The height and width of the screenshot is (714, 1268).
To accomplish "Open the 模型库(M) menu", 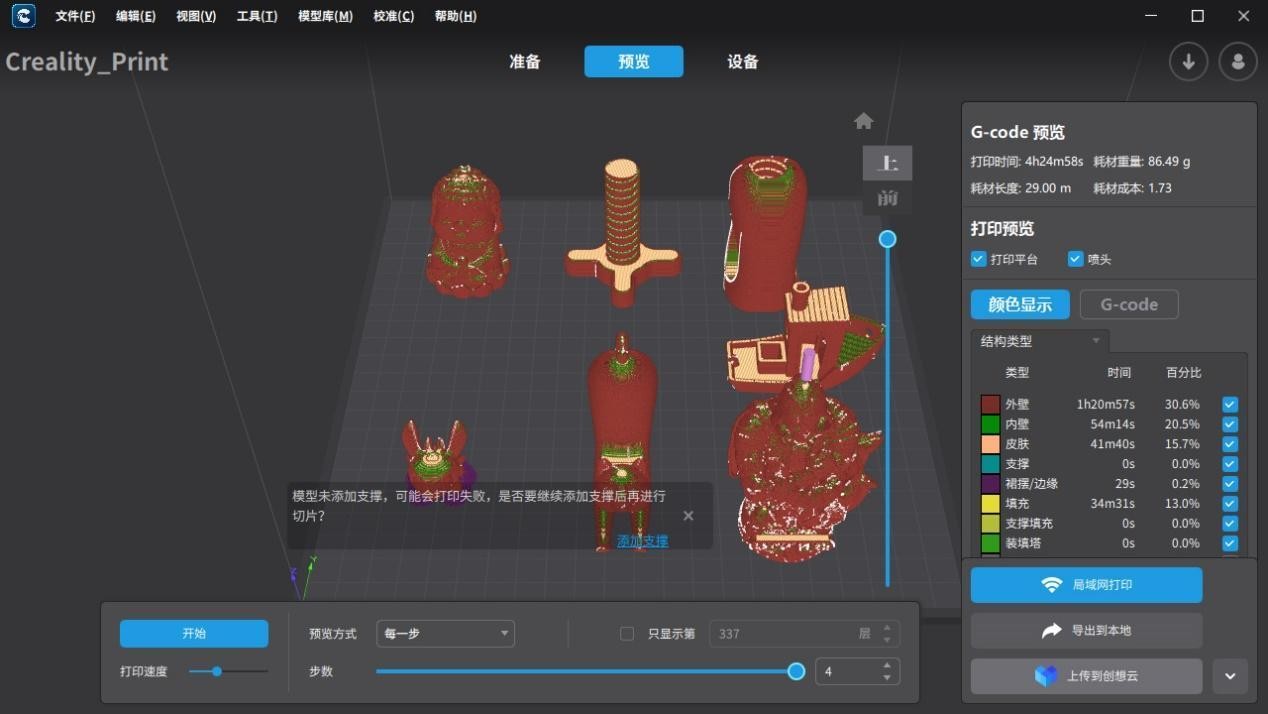I will (x=325, y=16).
